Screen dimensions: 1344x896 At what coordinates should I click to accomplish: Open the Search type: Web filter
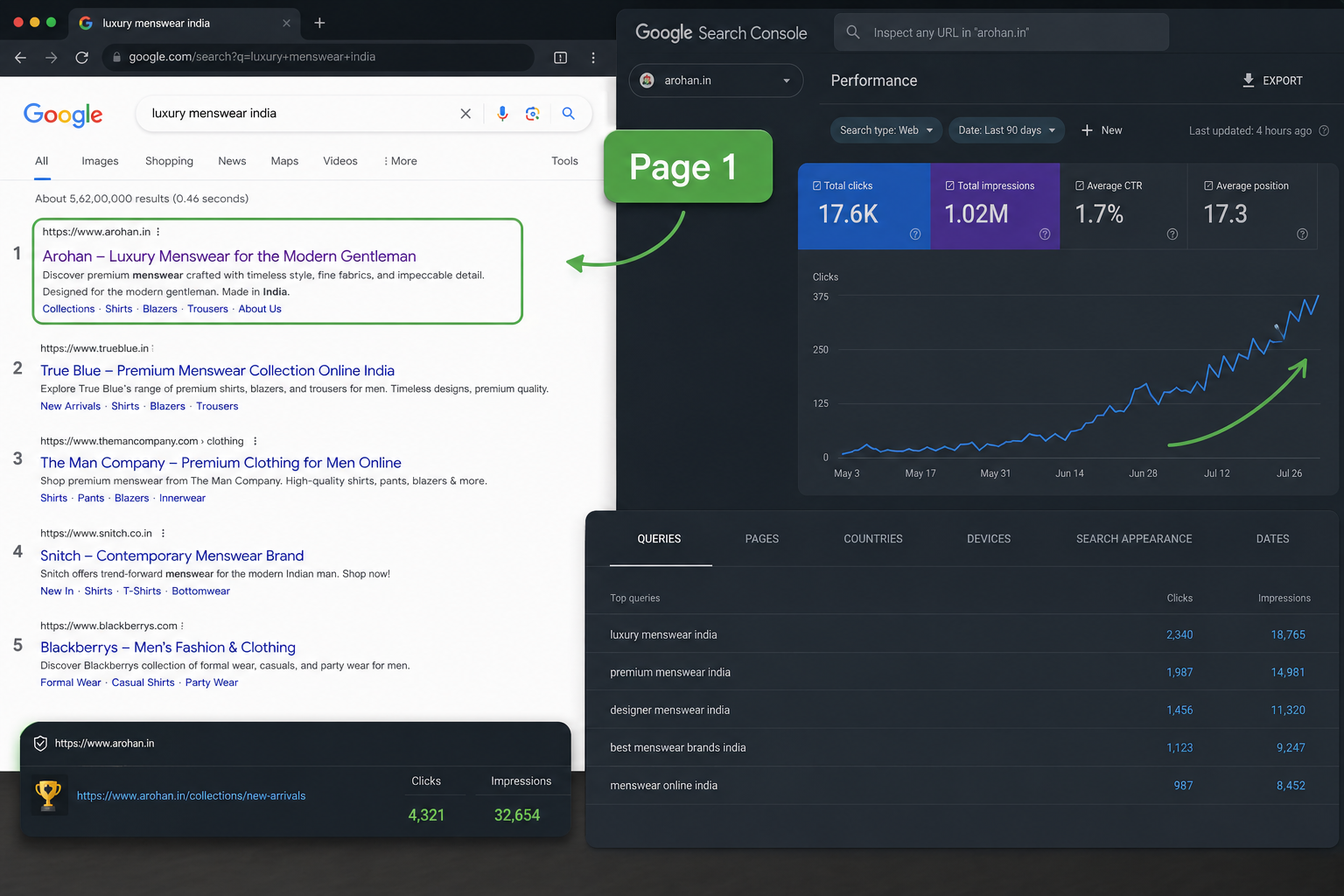point(885,130)
